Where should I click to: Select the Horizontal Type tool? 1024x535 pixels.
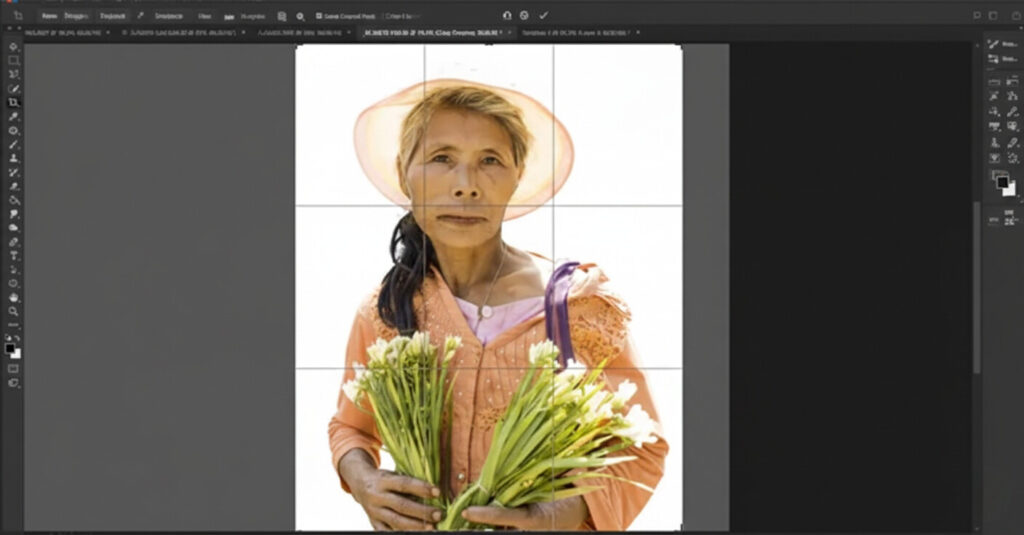click(x=13, y=255)
